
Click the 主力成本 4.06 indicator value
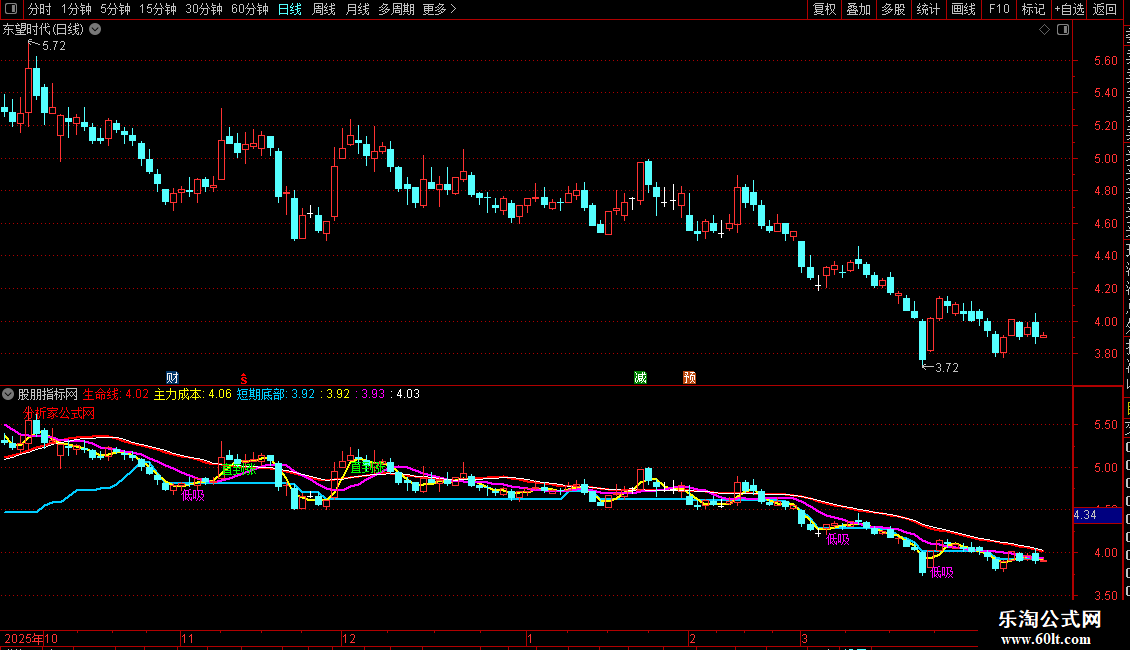point(192,394)
